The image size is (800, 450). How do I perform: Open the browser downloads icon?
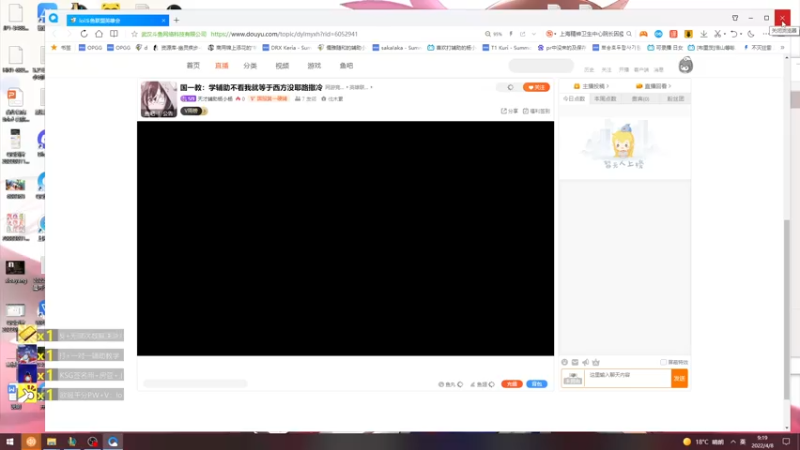(x=704, y=34)
